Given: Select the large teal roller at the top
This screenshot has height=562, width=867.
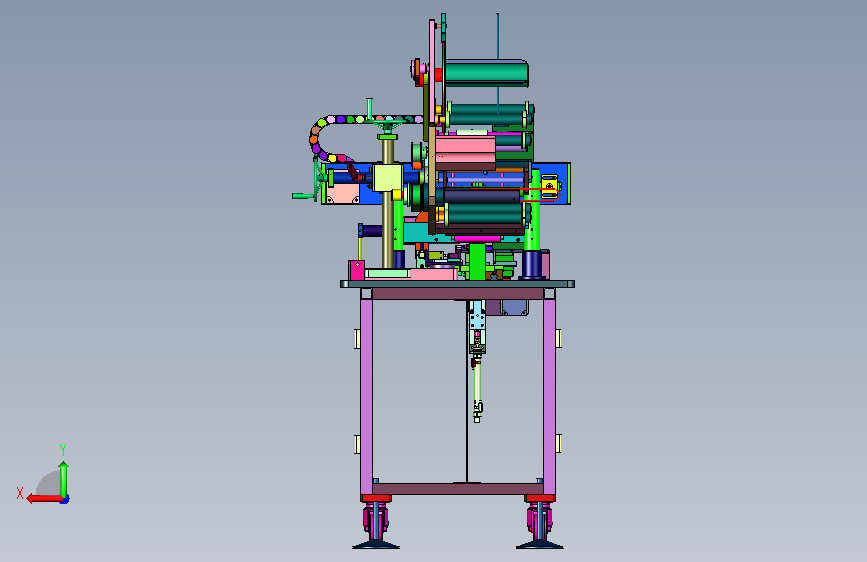Looking at the screenshot, I should coord(486,73).
